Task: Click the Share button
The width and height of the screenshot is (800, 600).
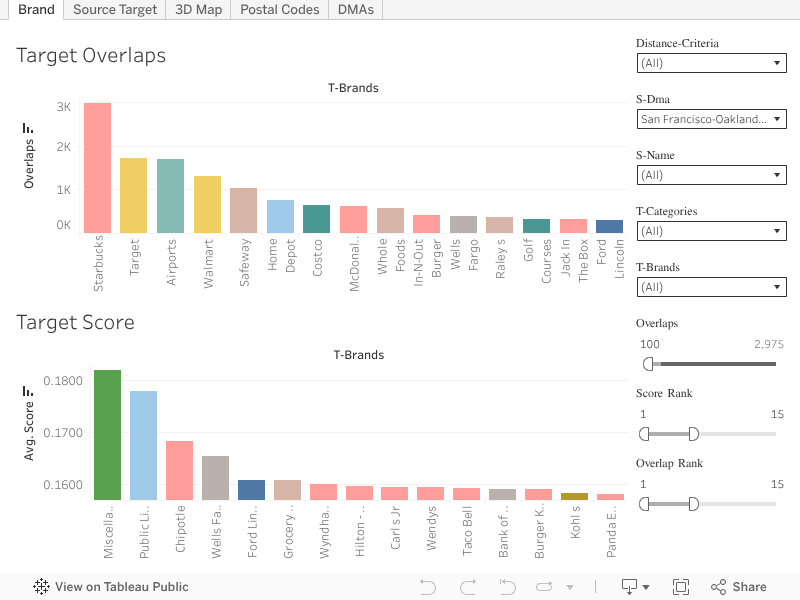Action: (x=739, y=587)
